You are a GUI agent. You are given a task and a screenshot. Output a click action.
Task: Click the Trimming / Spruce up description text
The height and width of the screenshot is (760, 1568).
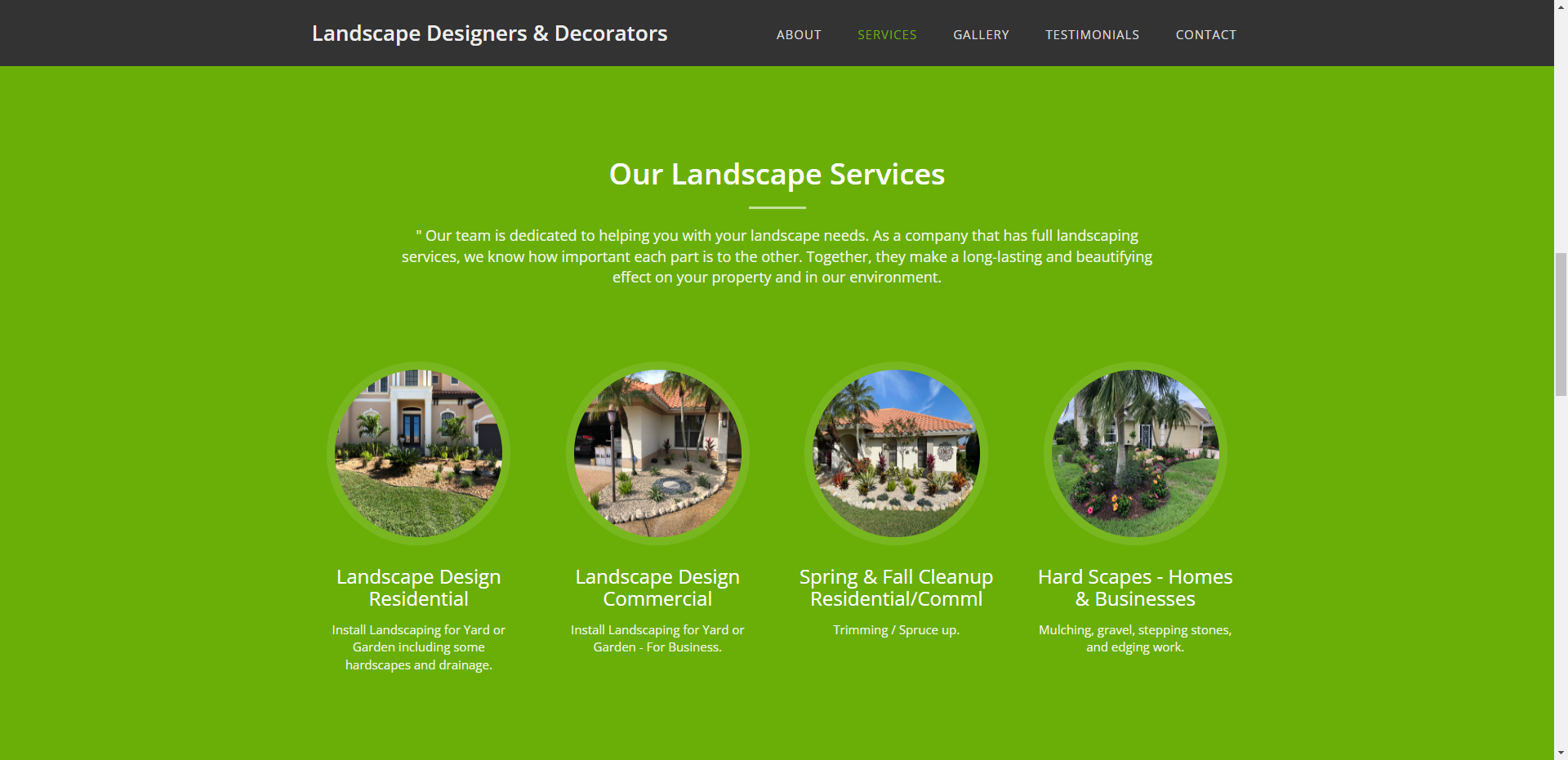896,630
